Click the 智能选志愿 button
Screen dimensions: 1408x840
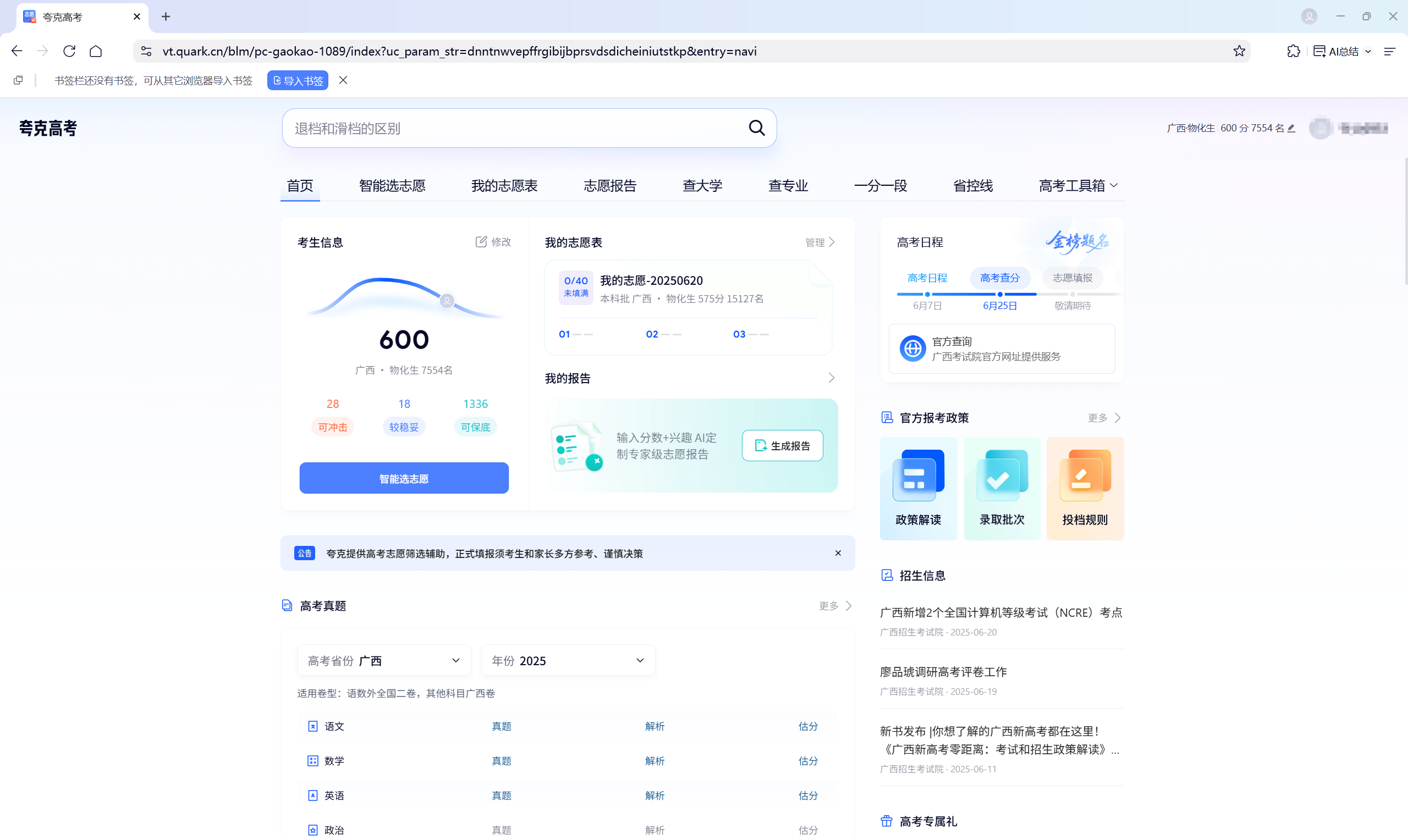404,478
